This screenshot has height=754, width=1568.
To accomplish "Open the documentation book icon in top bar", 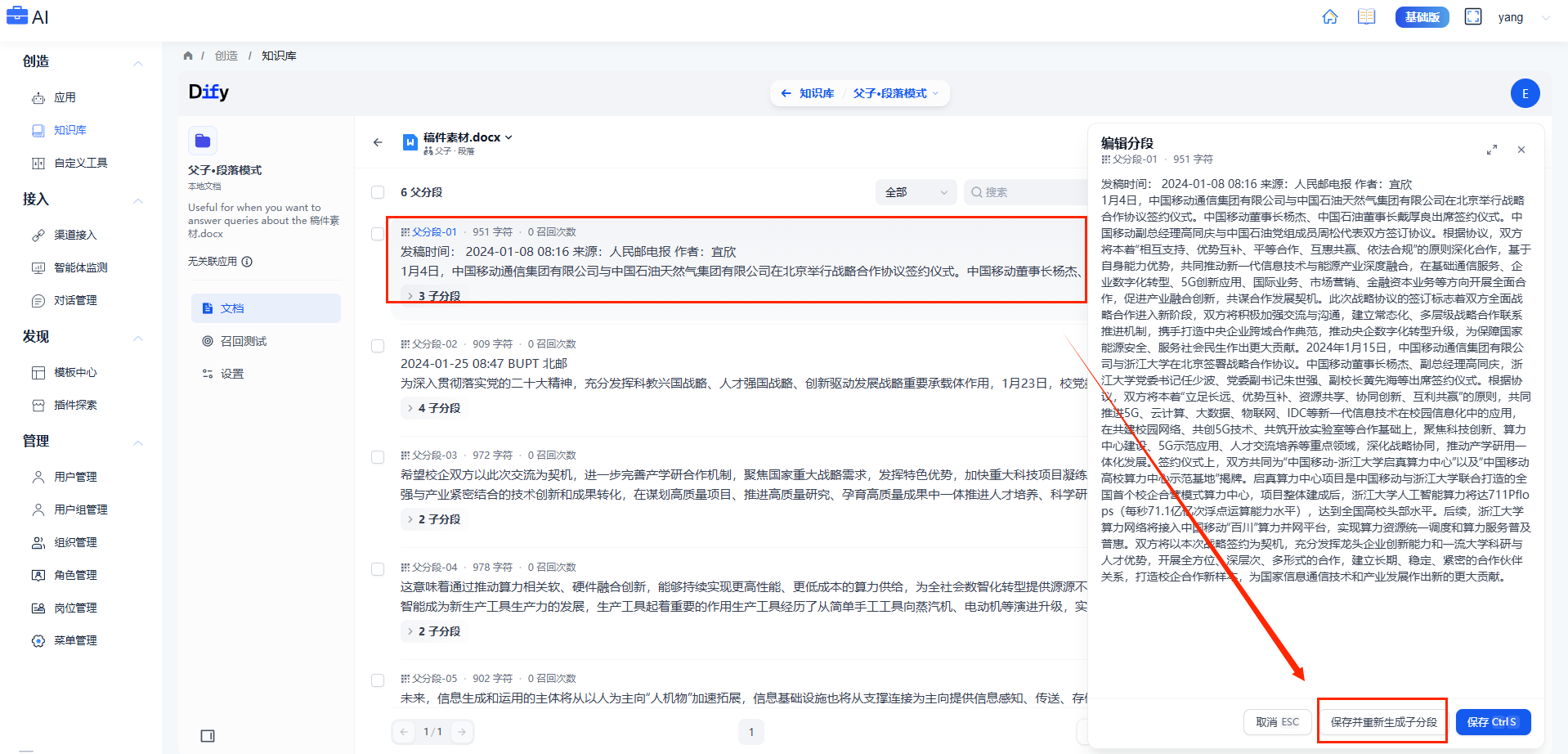I will (1366, 17).
